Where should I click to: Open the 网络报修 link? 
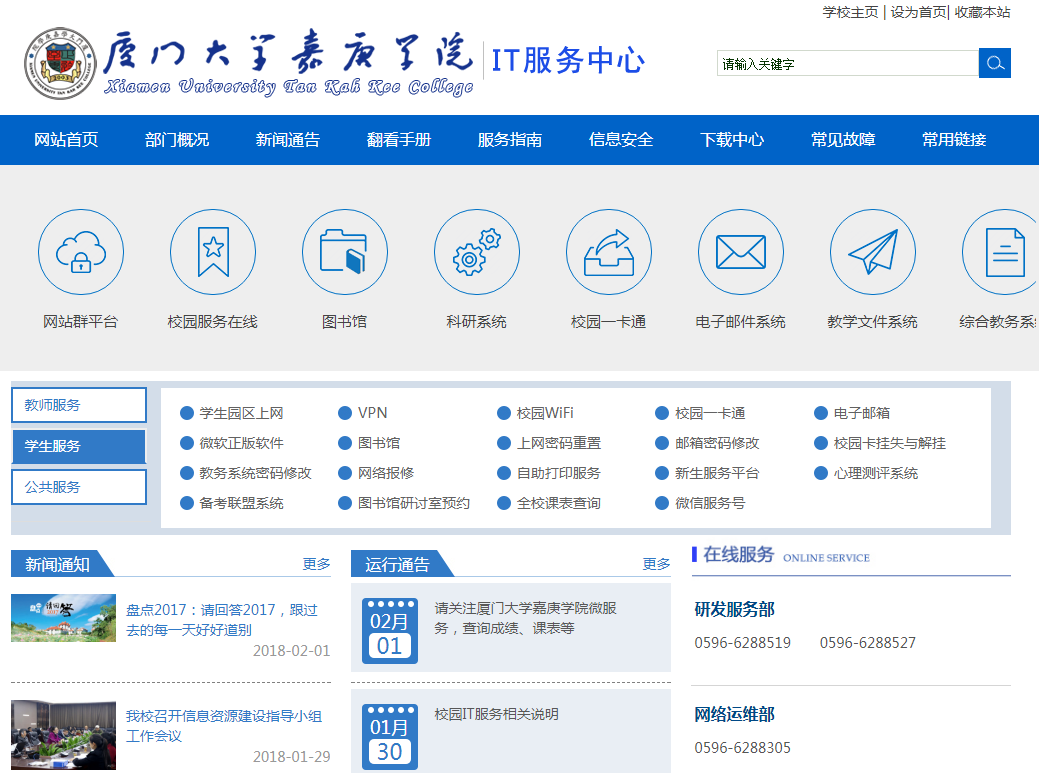coord(386,473)
